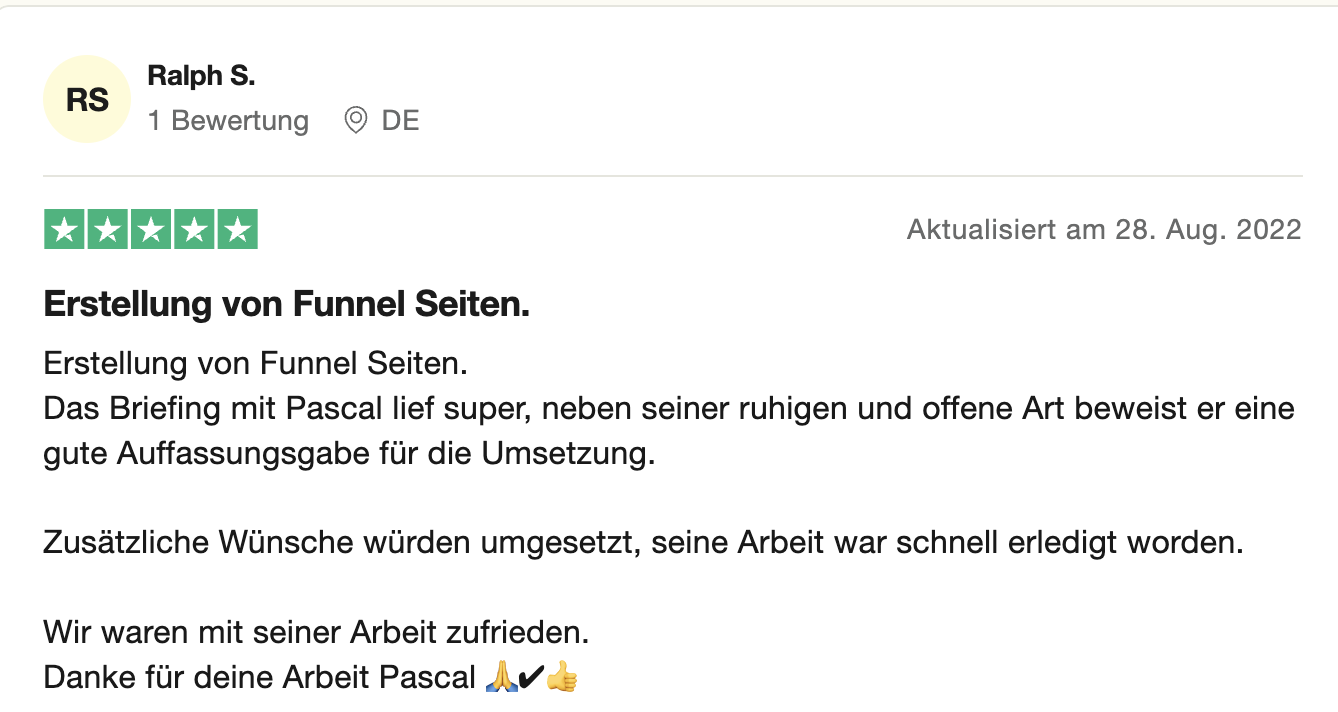The height and width of the screenshot is (712, 1338).
Task: Click the black check mark emoji
Action: (x=532, y=679)
